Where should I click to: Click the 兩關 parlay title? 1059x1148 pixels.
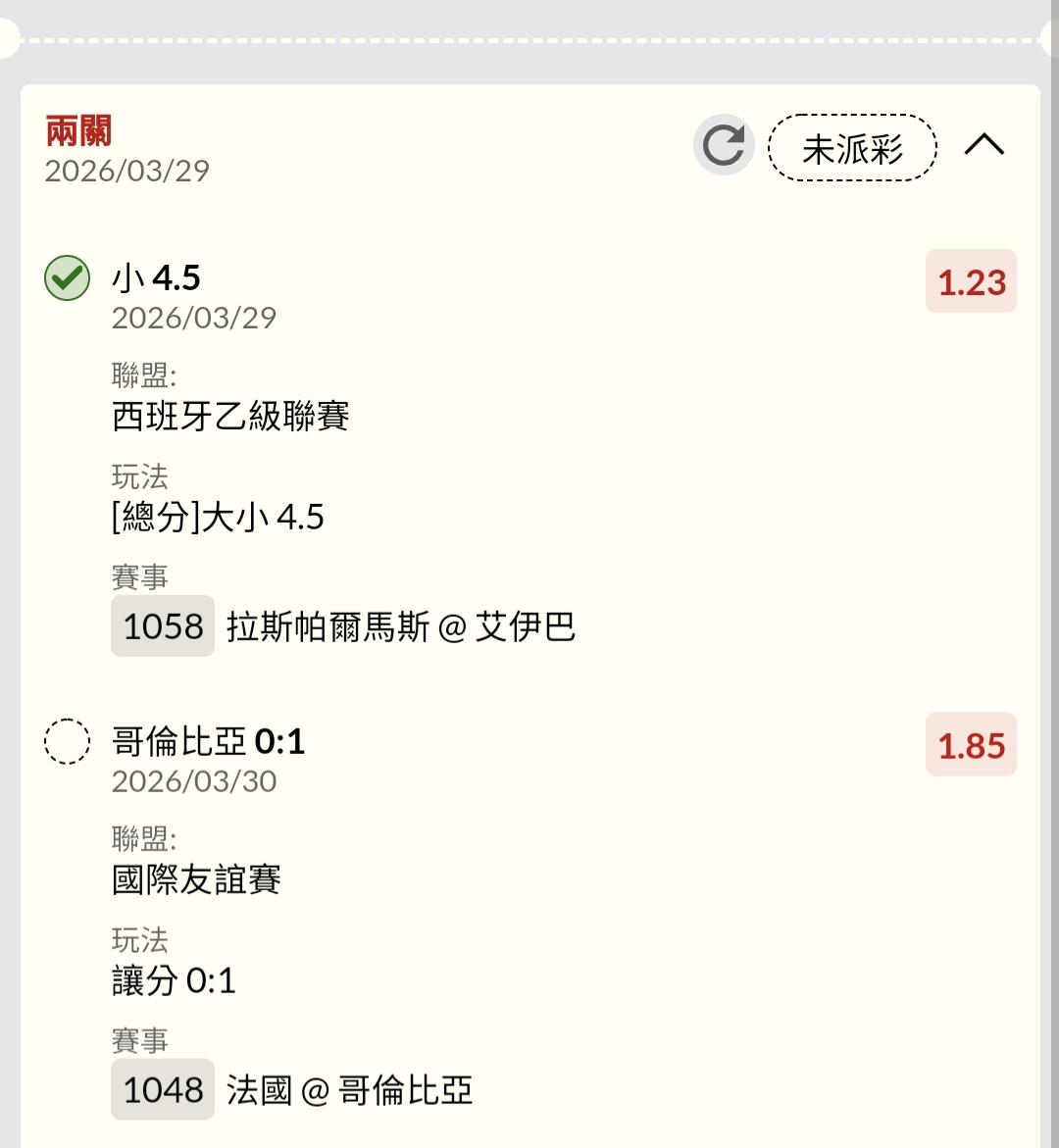(78, 130)
